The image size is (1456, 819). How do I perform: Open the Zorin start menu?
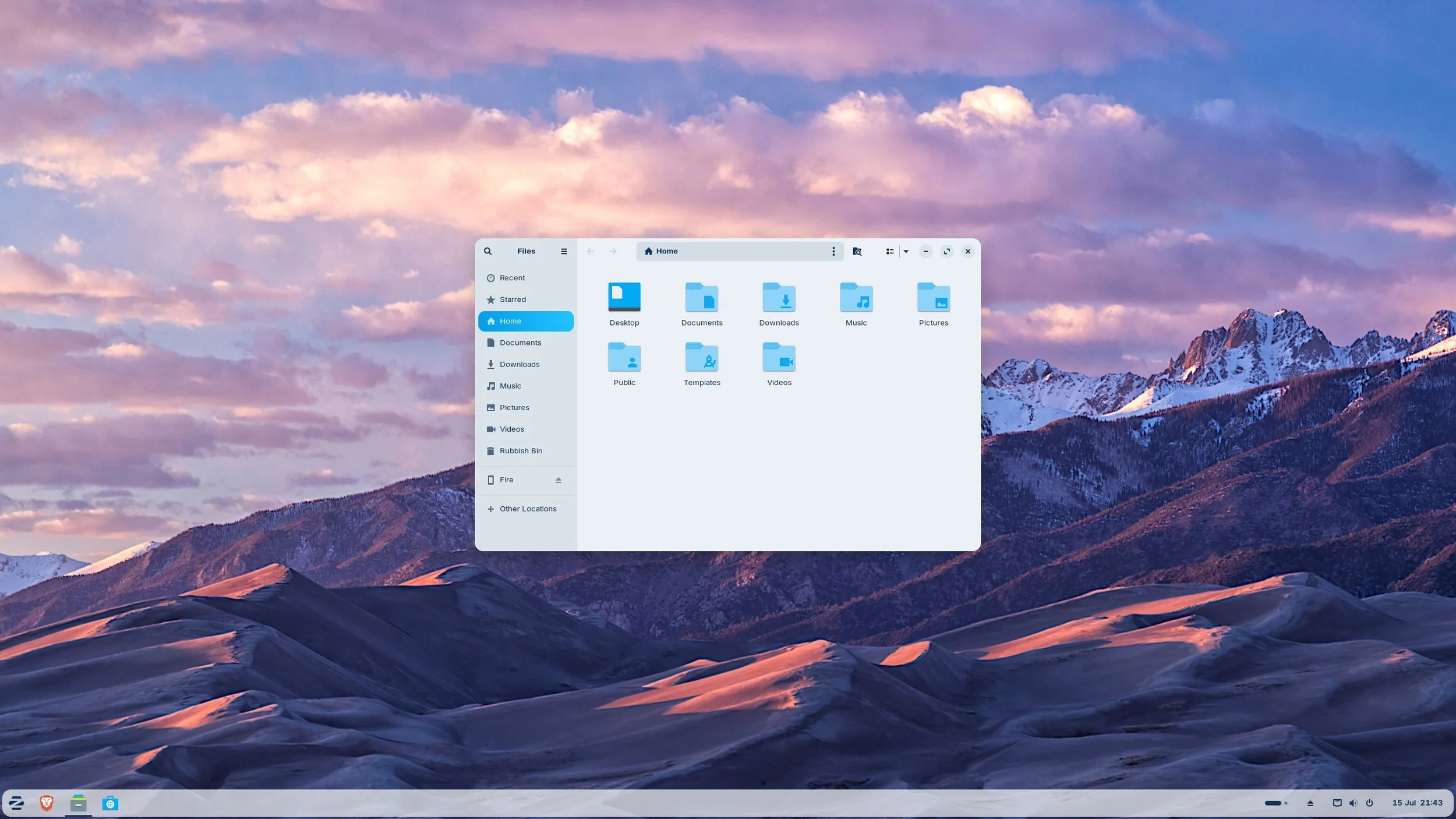click(16, 804)
